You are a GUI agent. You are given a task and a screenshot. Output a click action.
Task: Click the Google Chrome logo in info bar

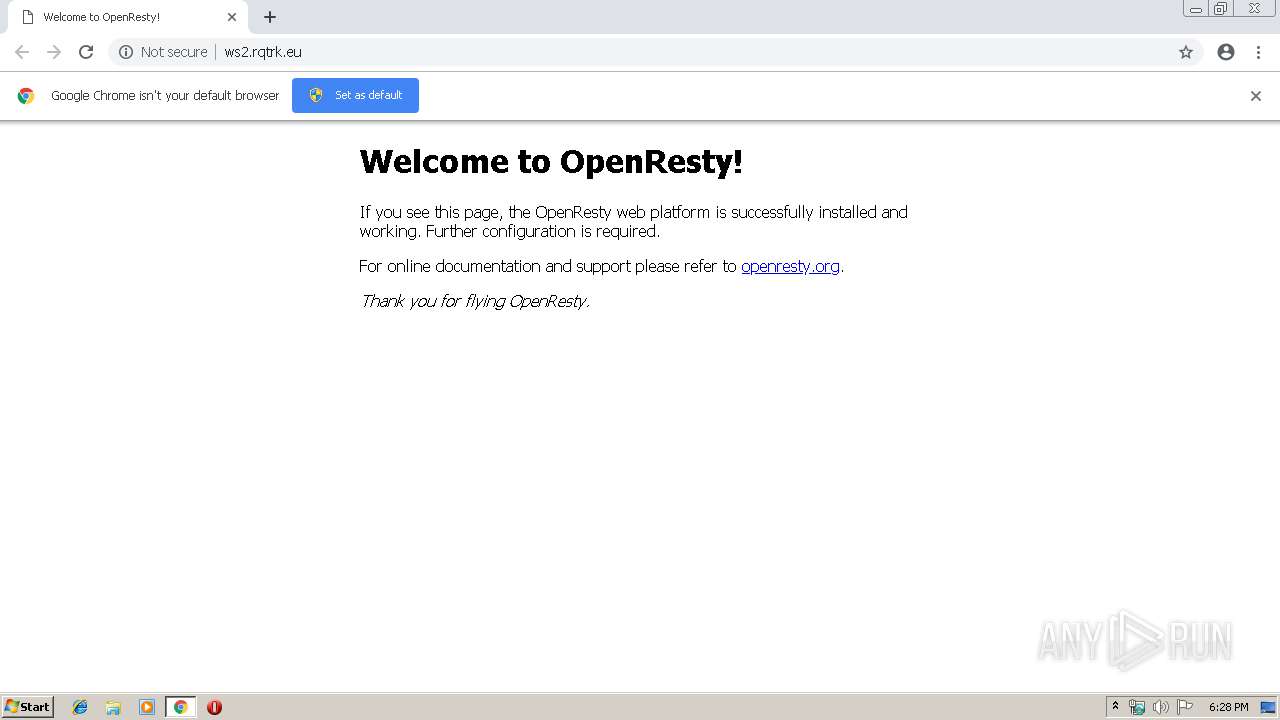26,96
